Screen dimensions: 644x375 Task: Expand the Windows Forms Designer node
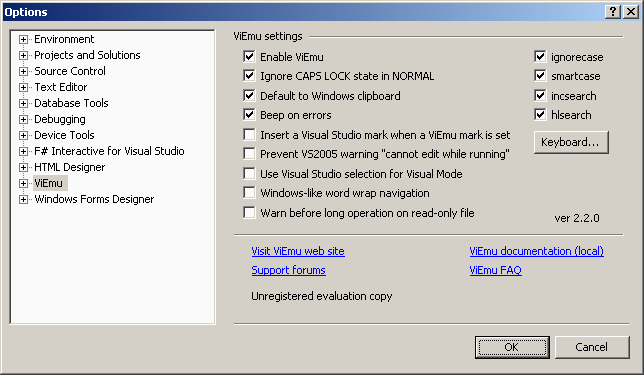[23, 200]
